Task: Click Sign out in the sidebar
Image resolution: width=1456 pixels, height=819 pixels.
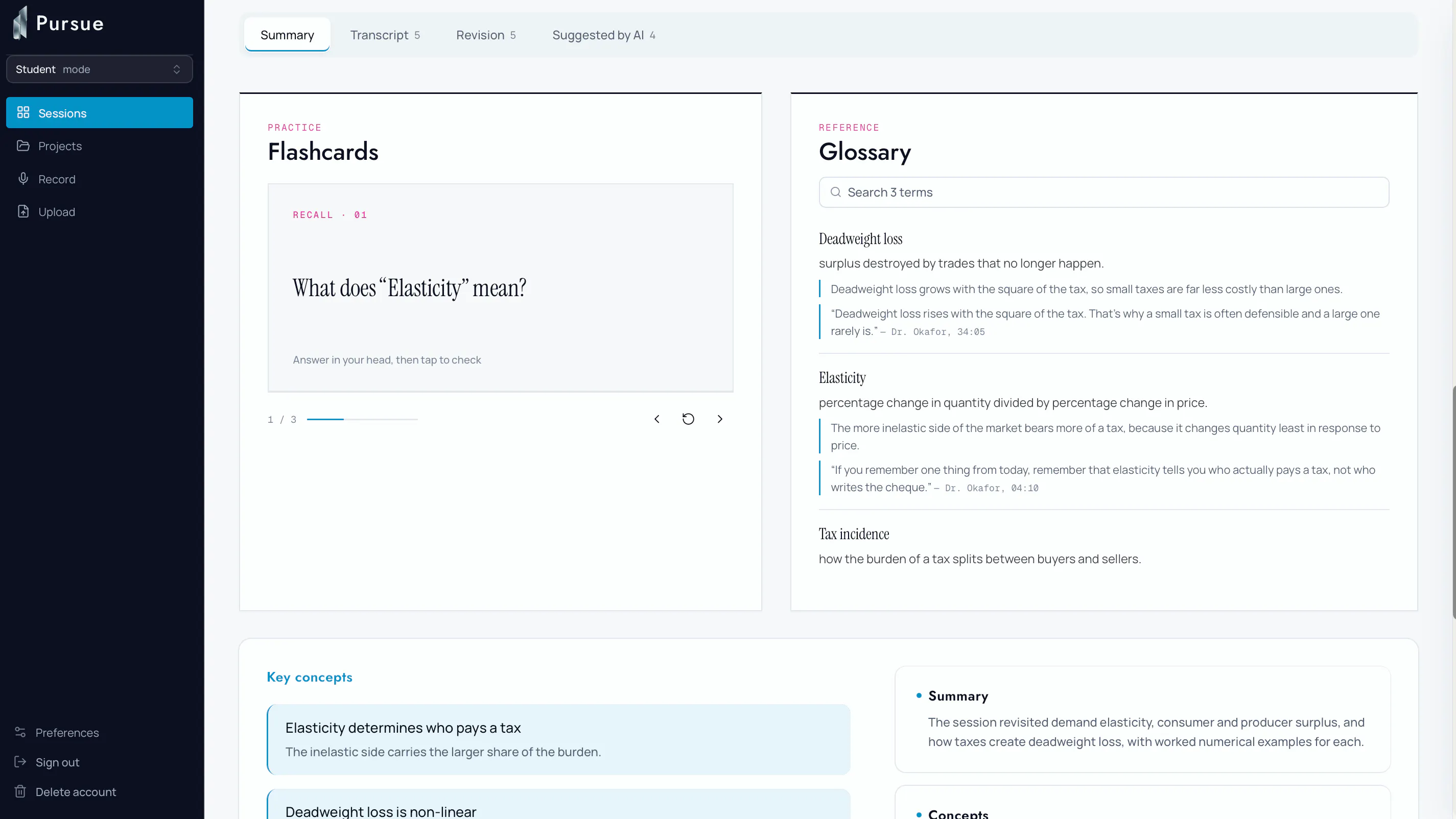Action: point(47,762)
